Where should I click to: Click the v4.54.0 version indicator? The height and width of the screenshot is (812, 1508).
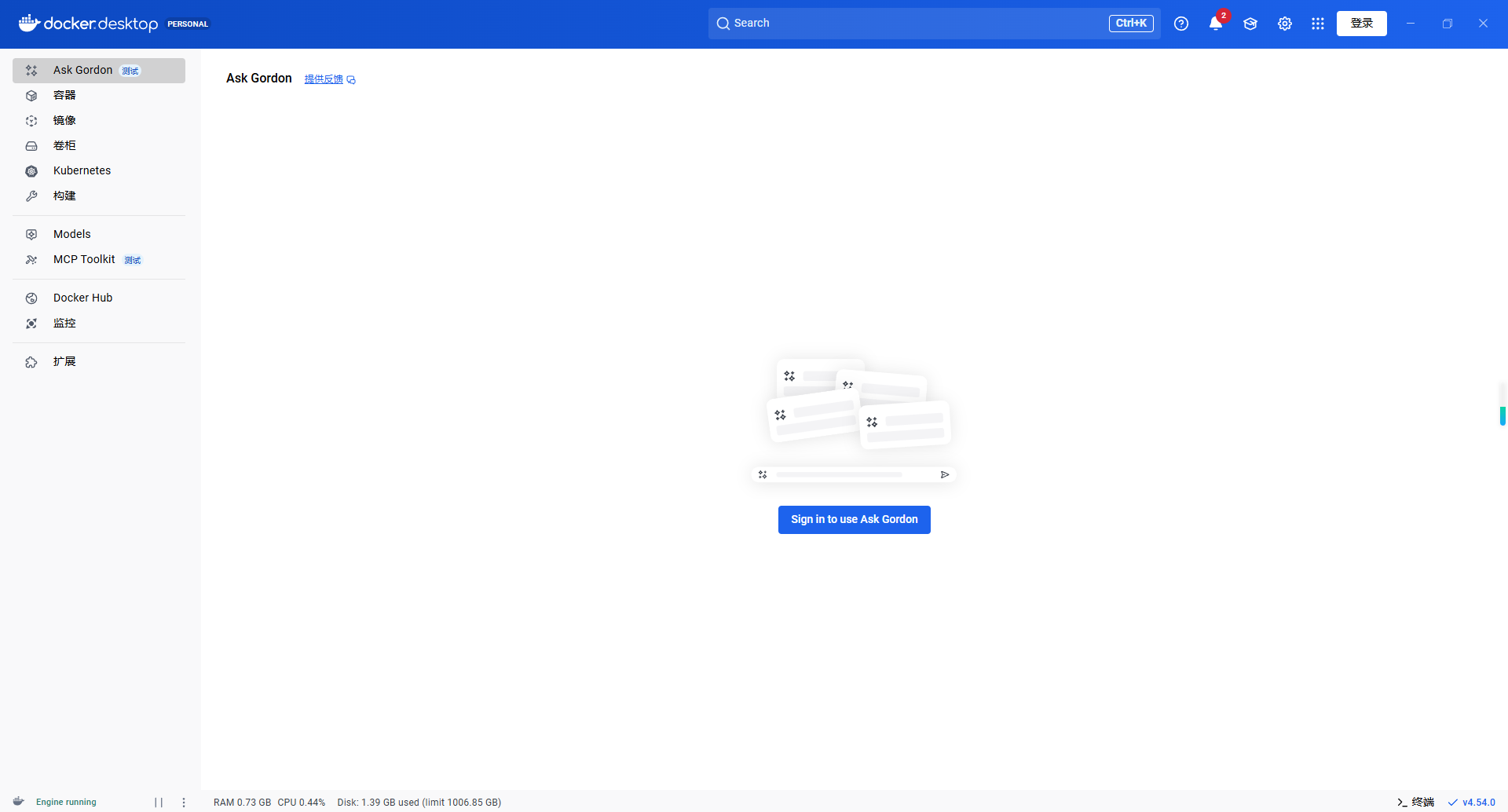(x=1472, y=803)
